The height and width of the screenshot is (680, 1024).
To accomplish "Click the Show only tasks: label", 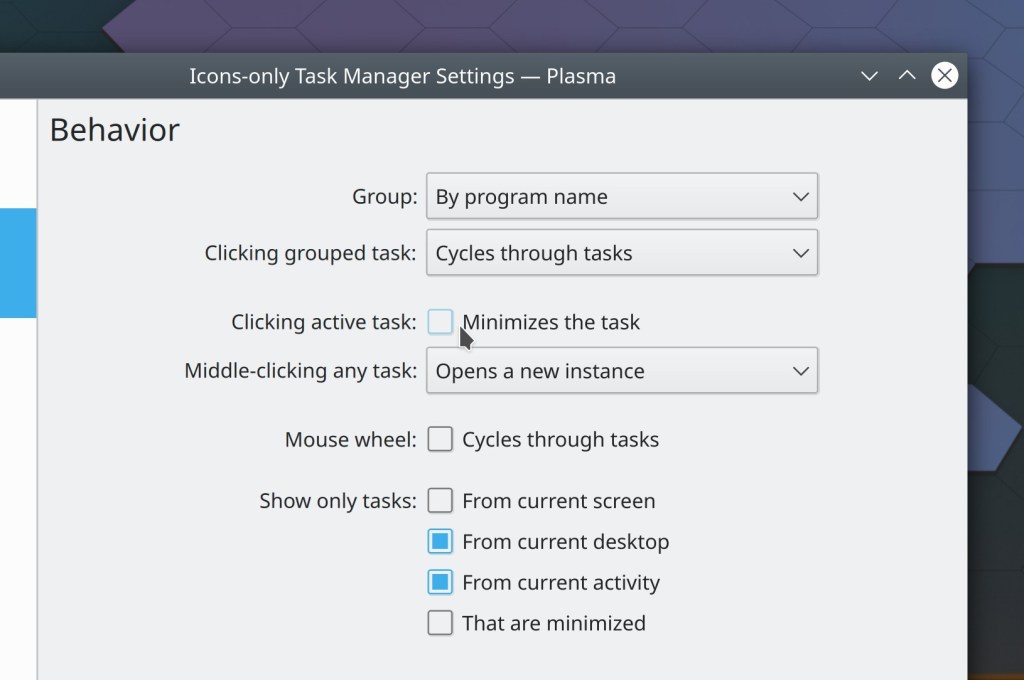I will [337, 501].
